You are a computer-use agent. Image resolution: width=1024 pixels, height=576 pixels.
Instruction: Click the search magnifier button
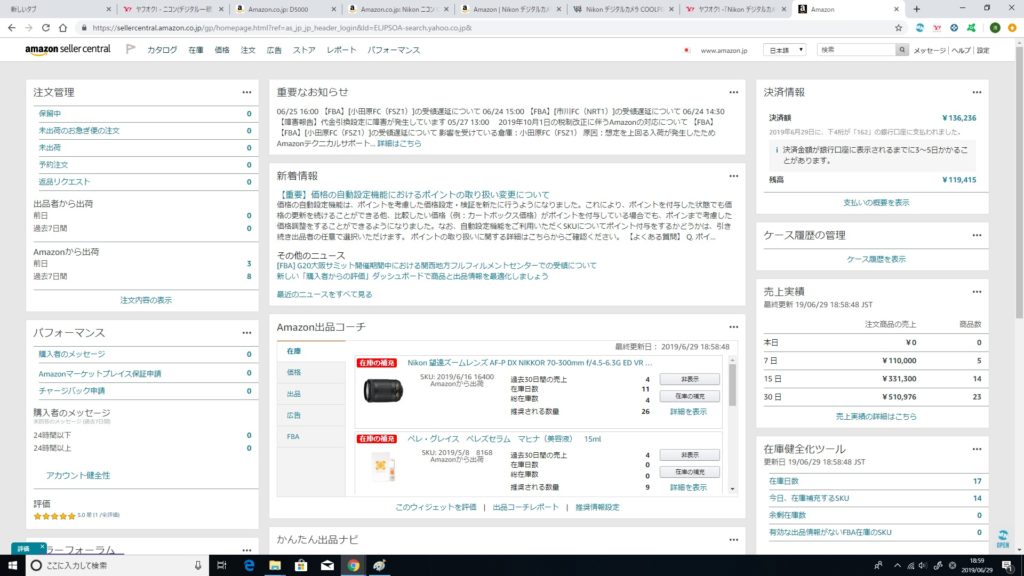click(902, 50)
